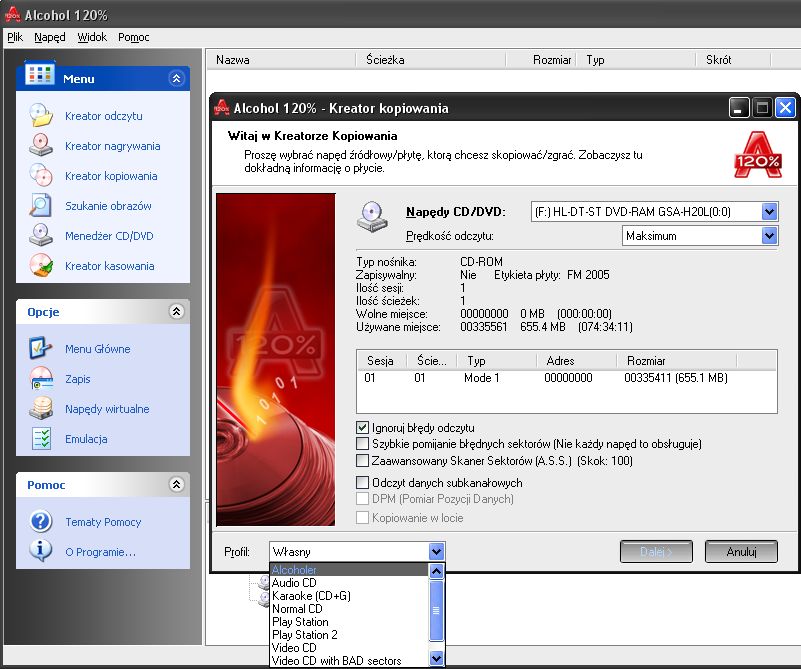Click the Alcohol 120% title bar logo
This screenshot has width=801, height=669.
[12, 15]
